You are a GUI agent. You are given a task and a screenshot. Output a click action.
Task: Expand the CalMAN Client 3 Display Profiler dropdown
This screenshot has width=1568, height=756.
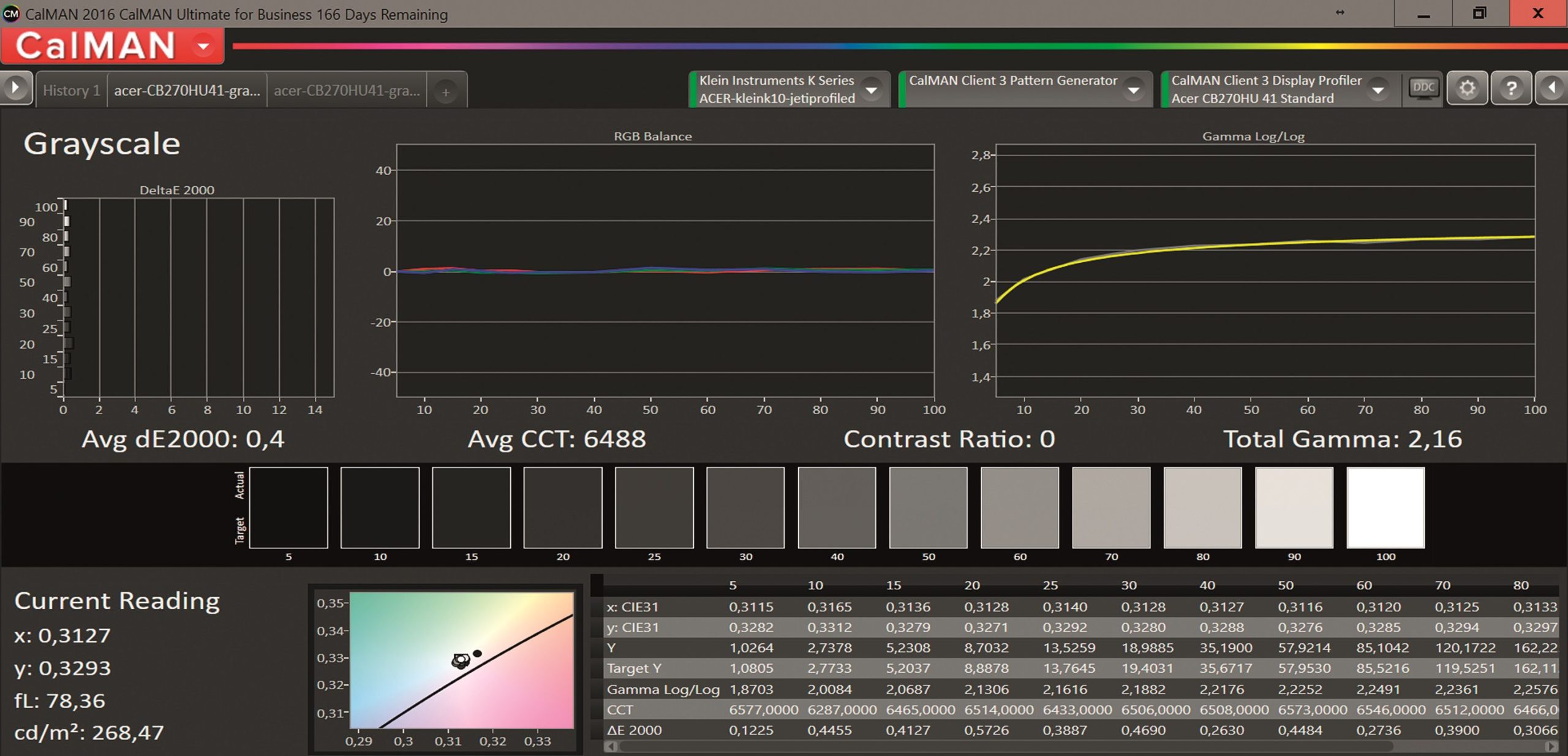pos(1378,90)
